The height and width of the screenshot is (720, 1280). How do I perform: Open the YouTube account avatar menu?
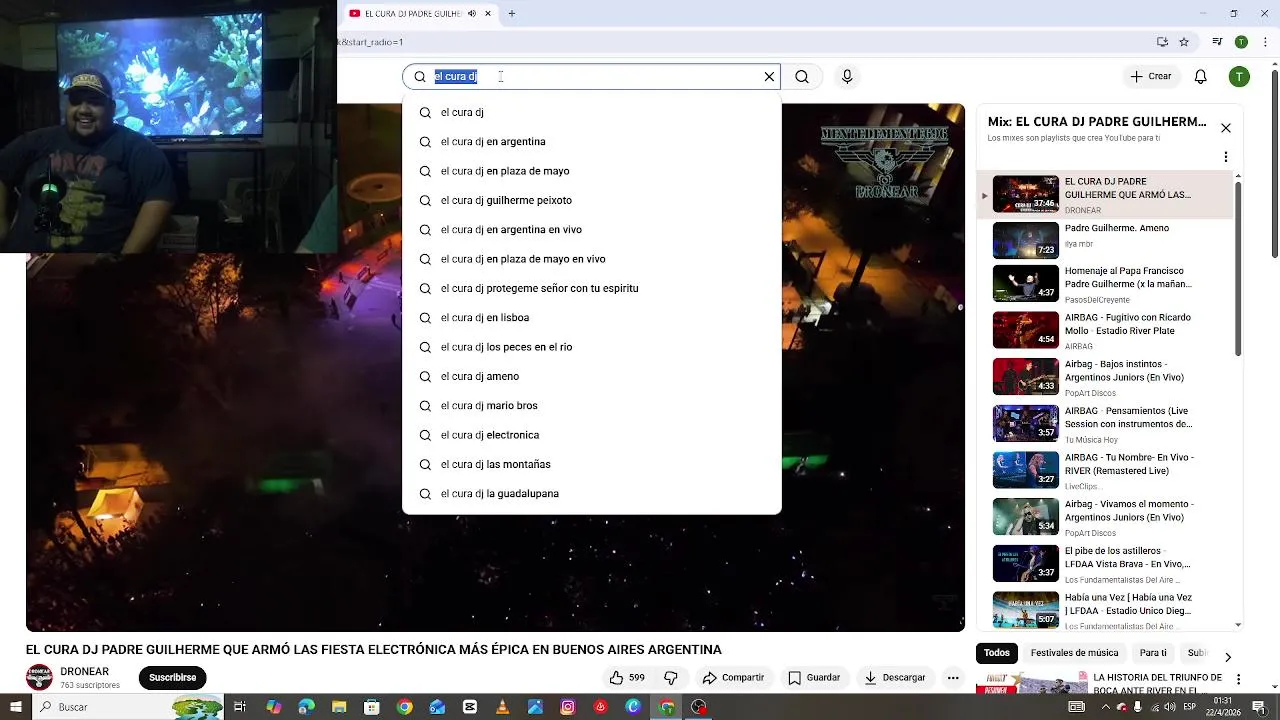1239,77
